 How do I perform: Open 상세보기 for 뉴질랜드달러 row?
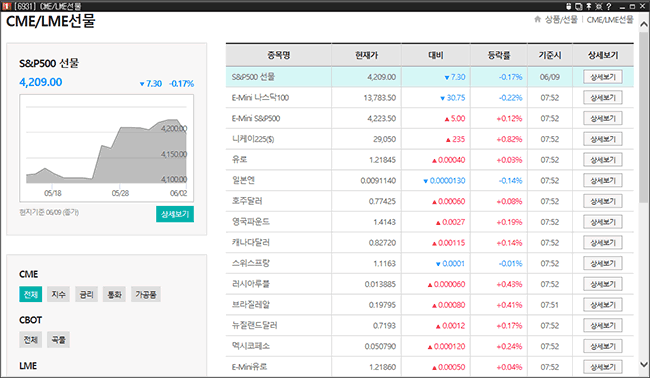click(x=603, y=325)
